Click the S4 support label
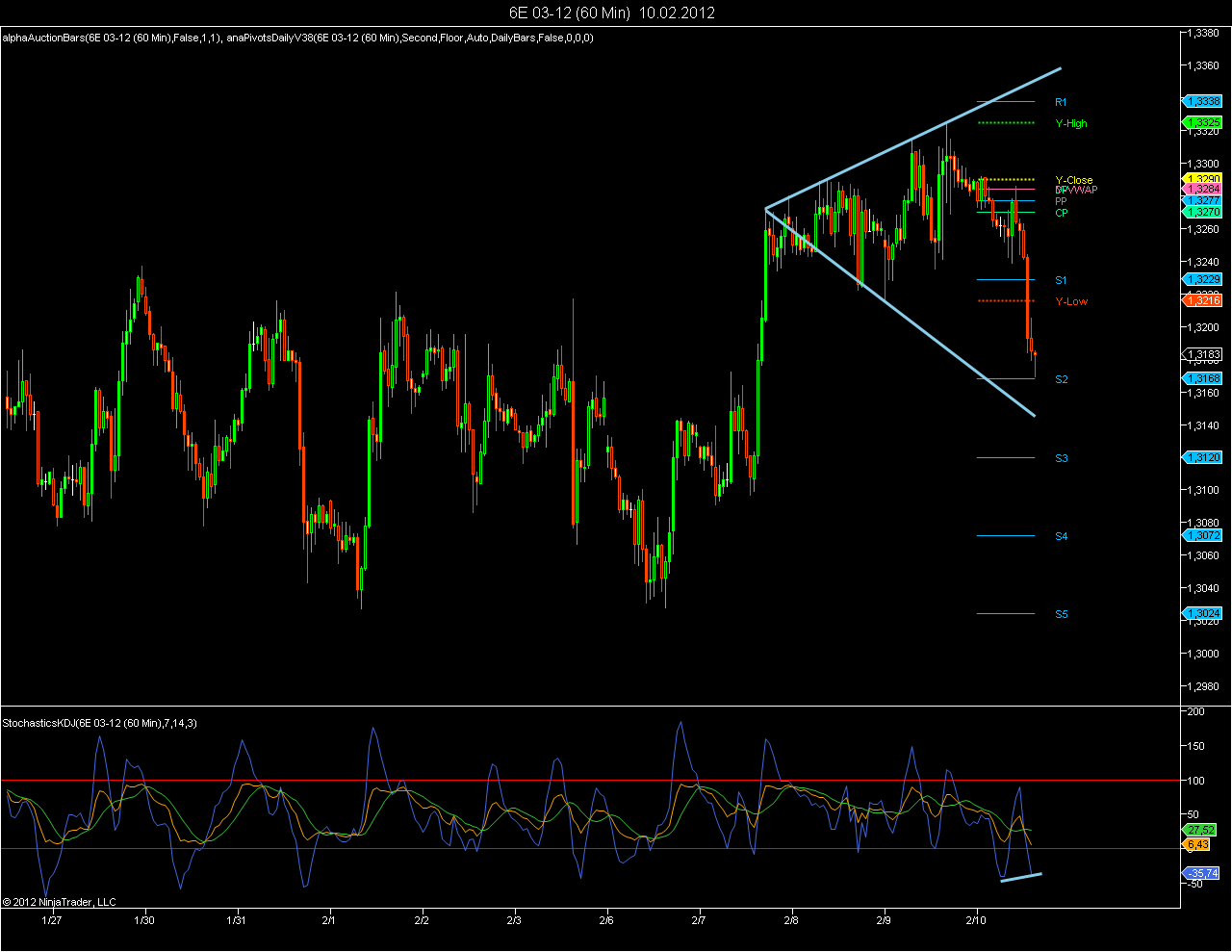Viewport: 1232px width, 952px height. [x=1061, y=536]
